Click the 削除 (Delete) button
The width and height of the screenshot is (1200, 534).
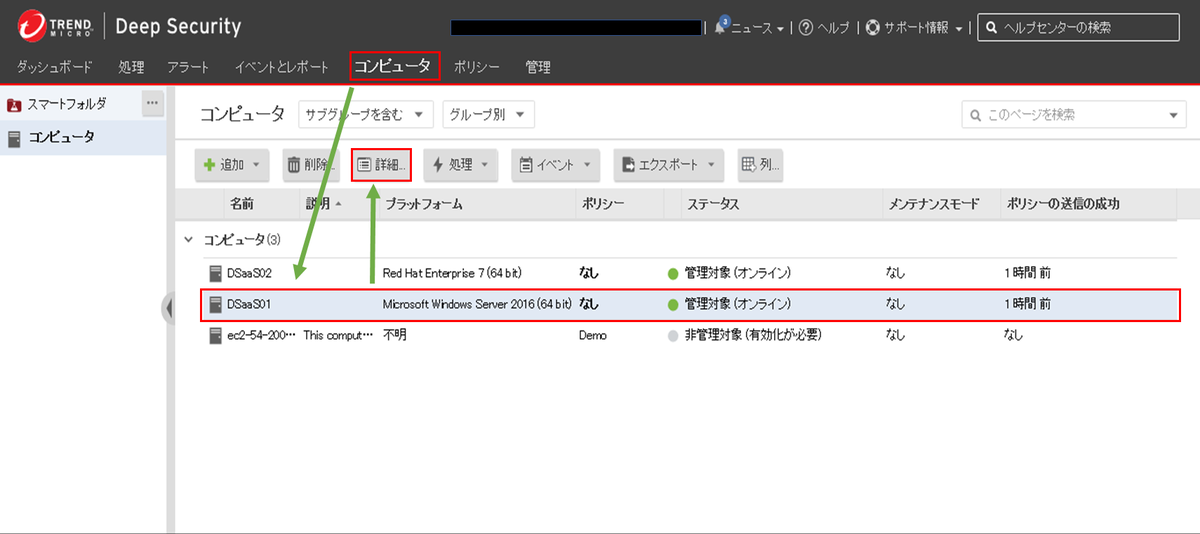click(x=310, y=165)
